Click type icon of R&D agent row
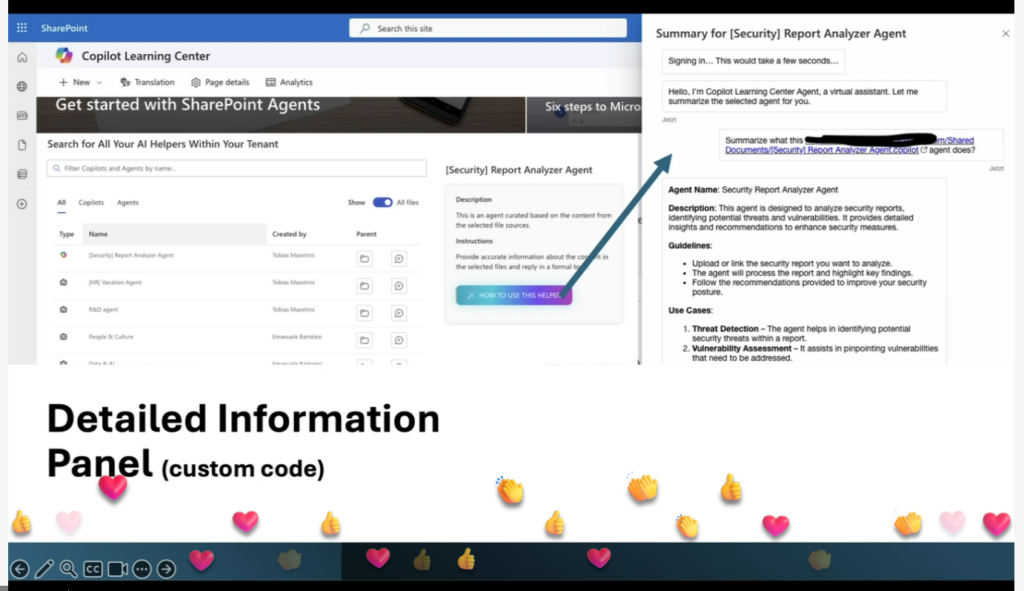1024x591 pixels. pos(63,310)
